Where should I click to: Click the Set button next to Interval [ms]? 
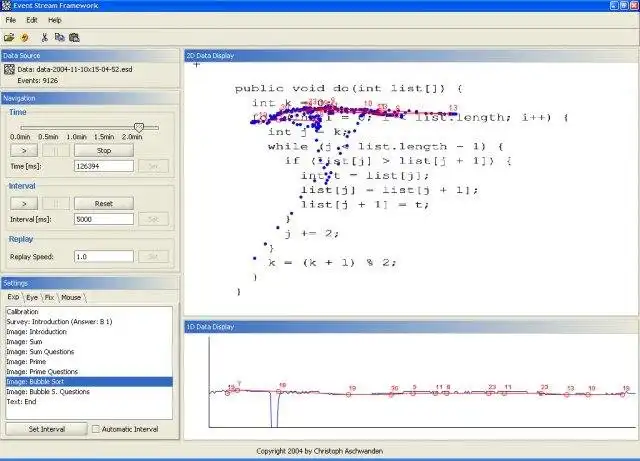click(x=153, y=219)
